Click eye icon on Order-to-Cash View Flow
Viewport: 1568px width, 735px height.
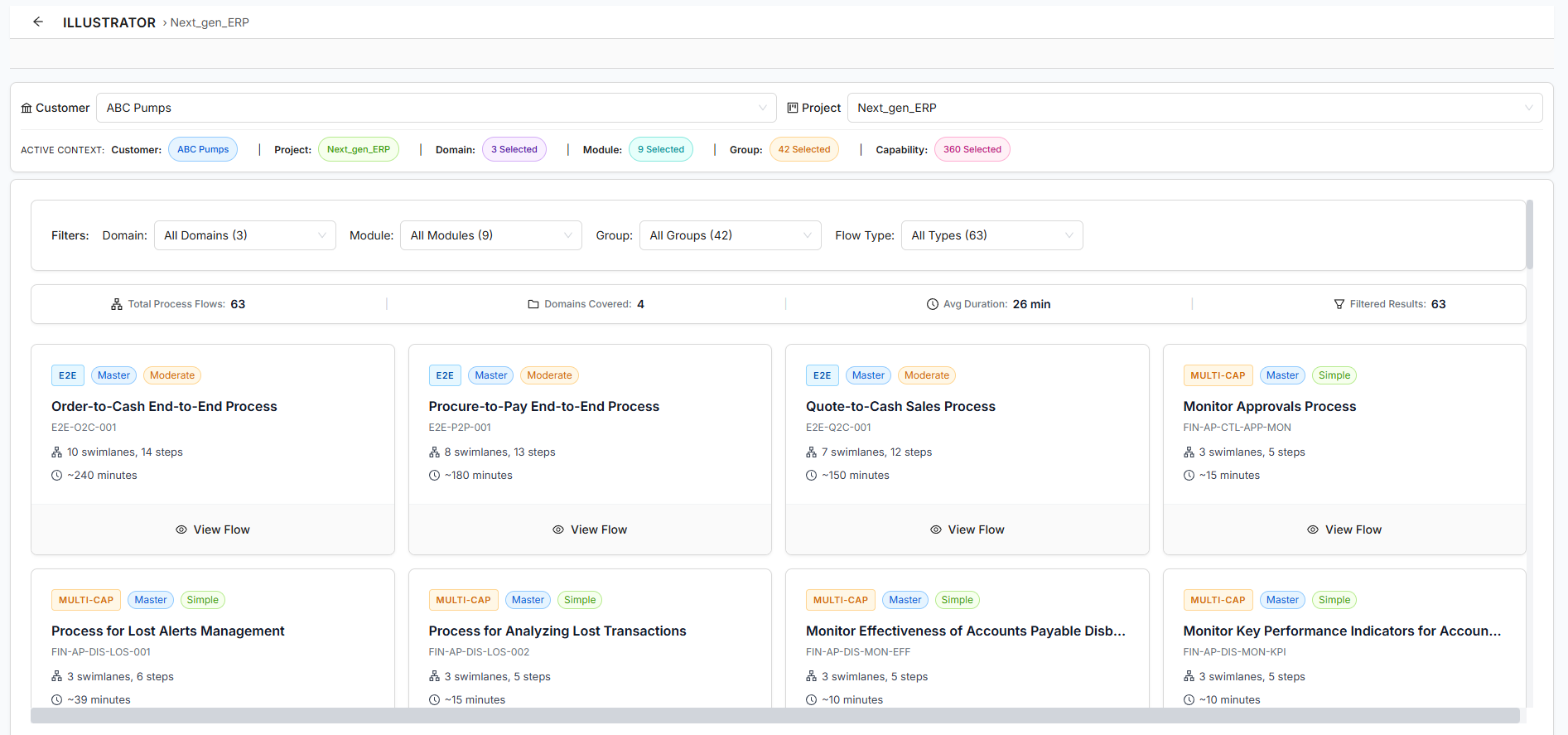pos(181,530)
